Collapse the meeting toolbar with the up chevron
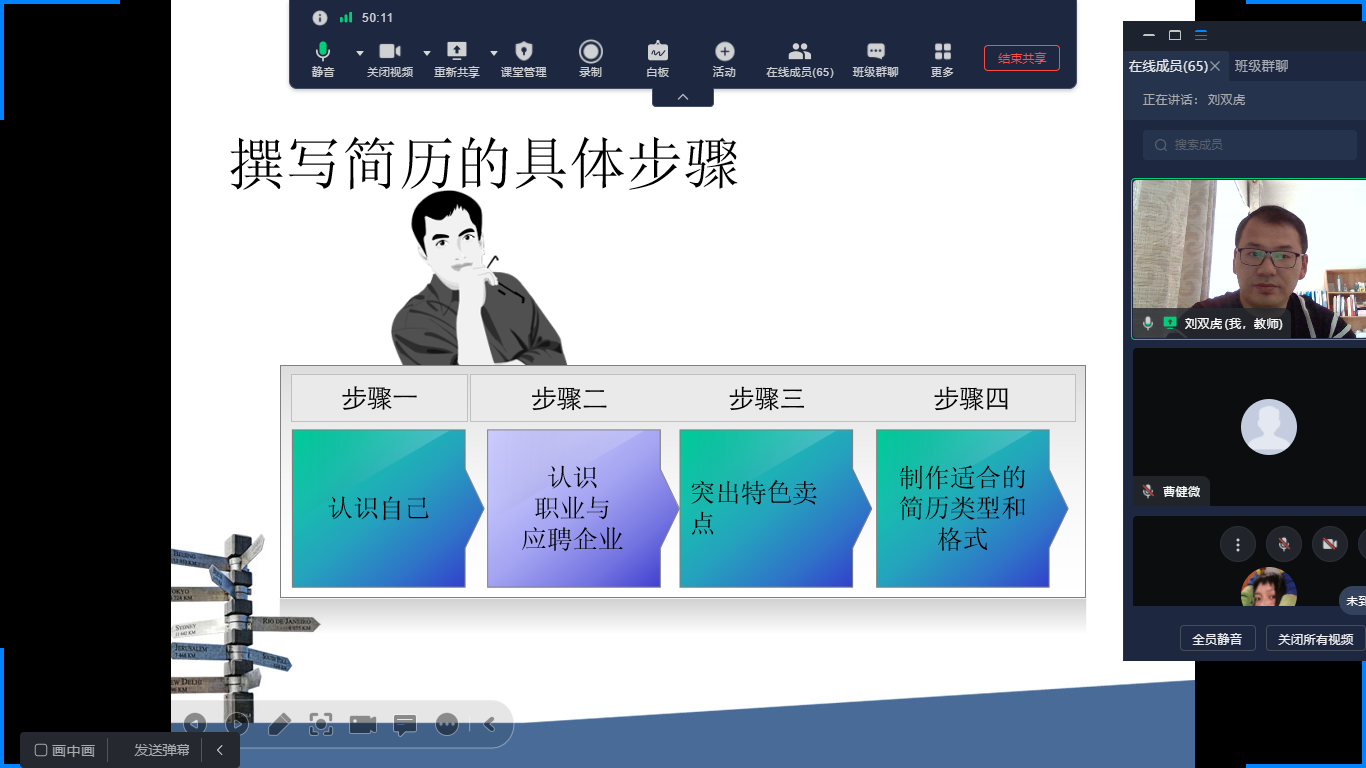Viewport: 1366px width, 768px height. (x=683, y=97)
